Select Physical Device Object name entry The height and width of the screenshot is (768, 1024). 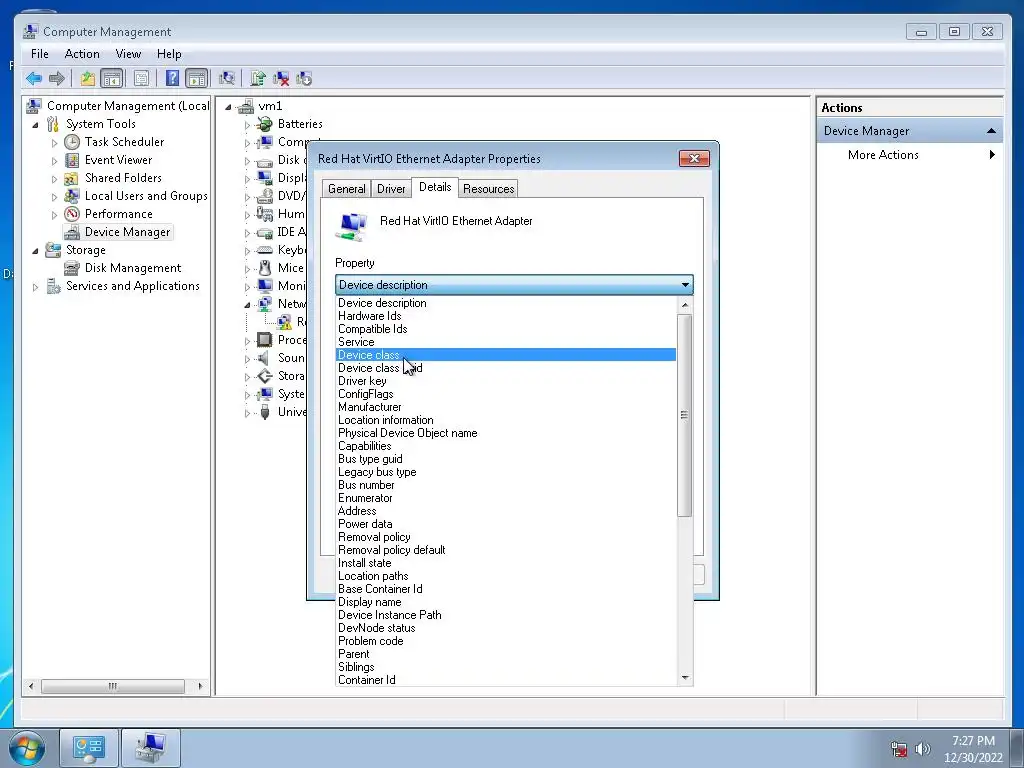(506, 433)
